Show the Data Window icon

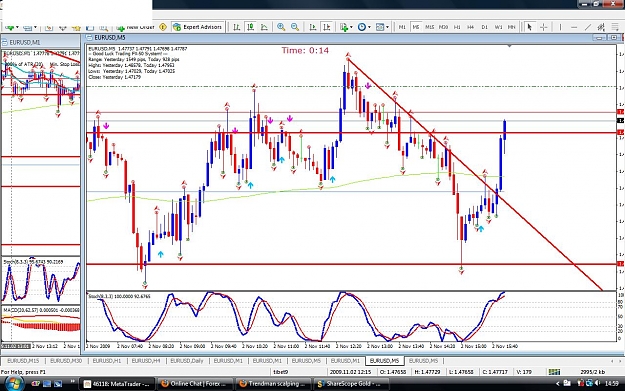coord(63,27)
